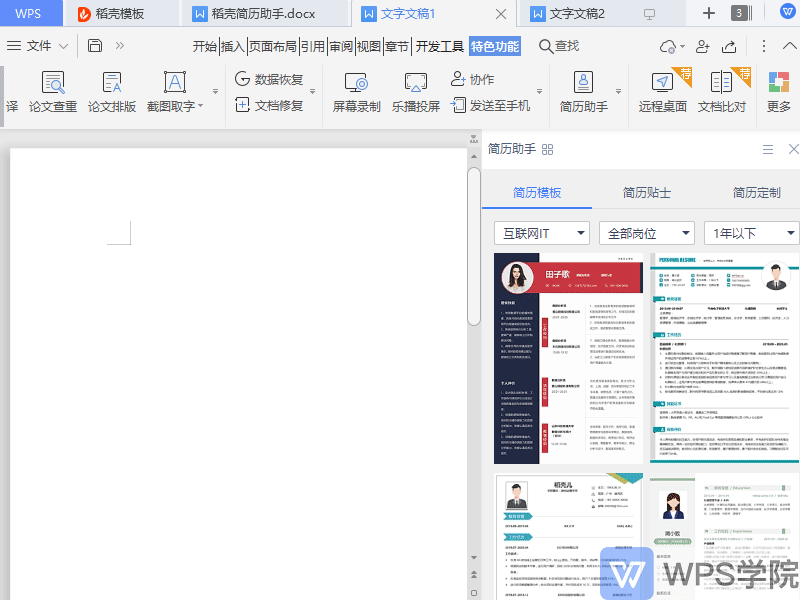Click the 查找 search button
Image resolution: width=800 pixels, height=600 pixels.
pyautogui.click(x=559, y=46)
